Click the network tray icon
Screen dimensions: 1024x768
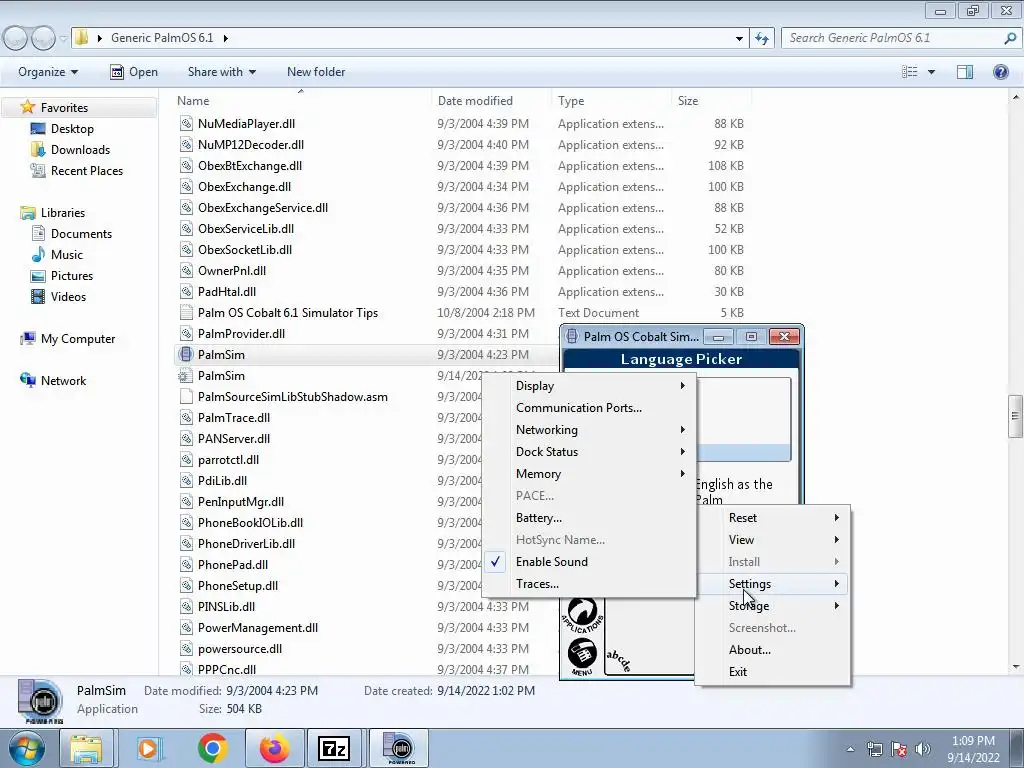(x=874, y=749)
